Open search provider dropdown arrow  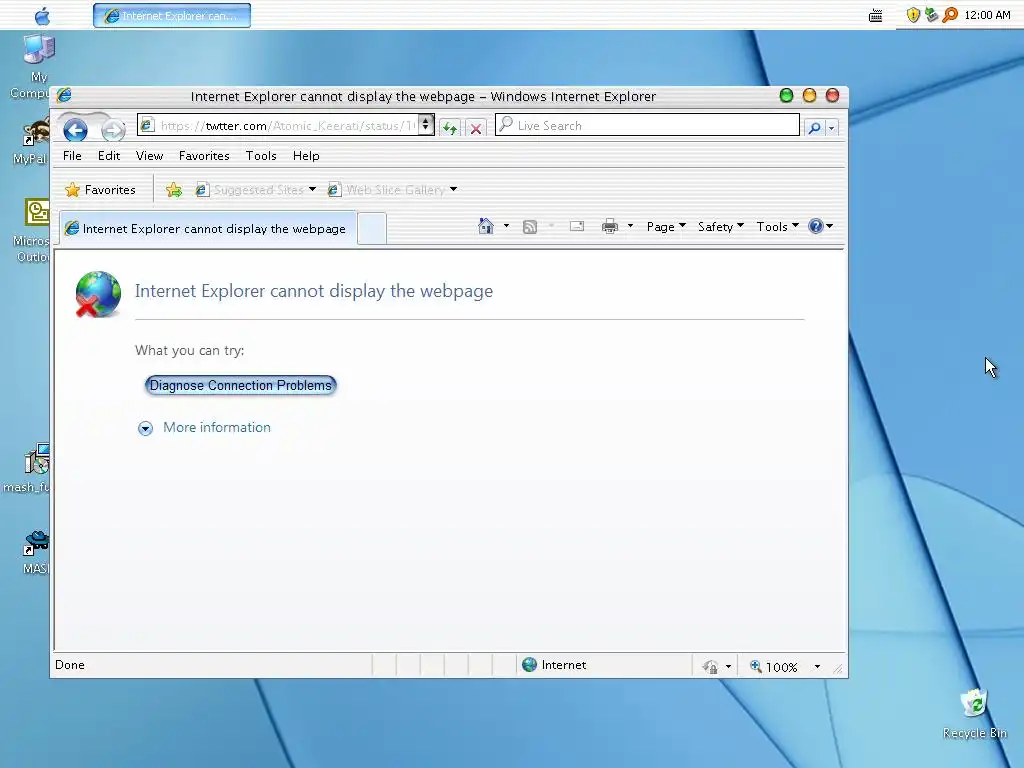click(x=831, y=127)
